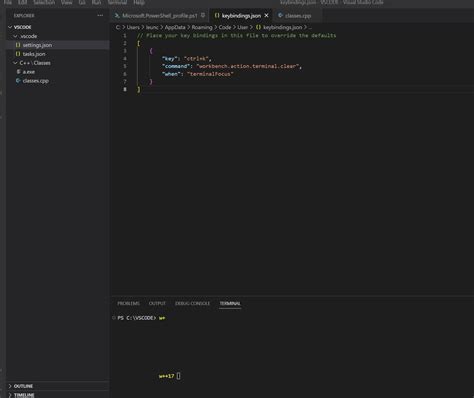474x398 pixels.
Task: Select the keybindings.json editor tab
Action: (241, 15)
